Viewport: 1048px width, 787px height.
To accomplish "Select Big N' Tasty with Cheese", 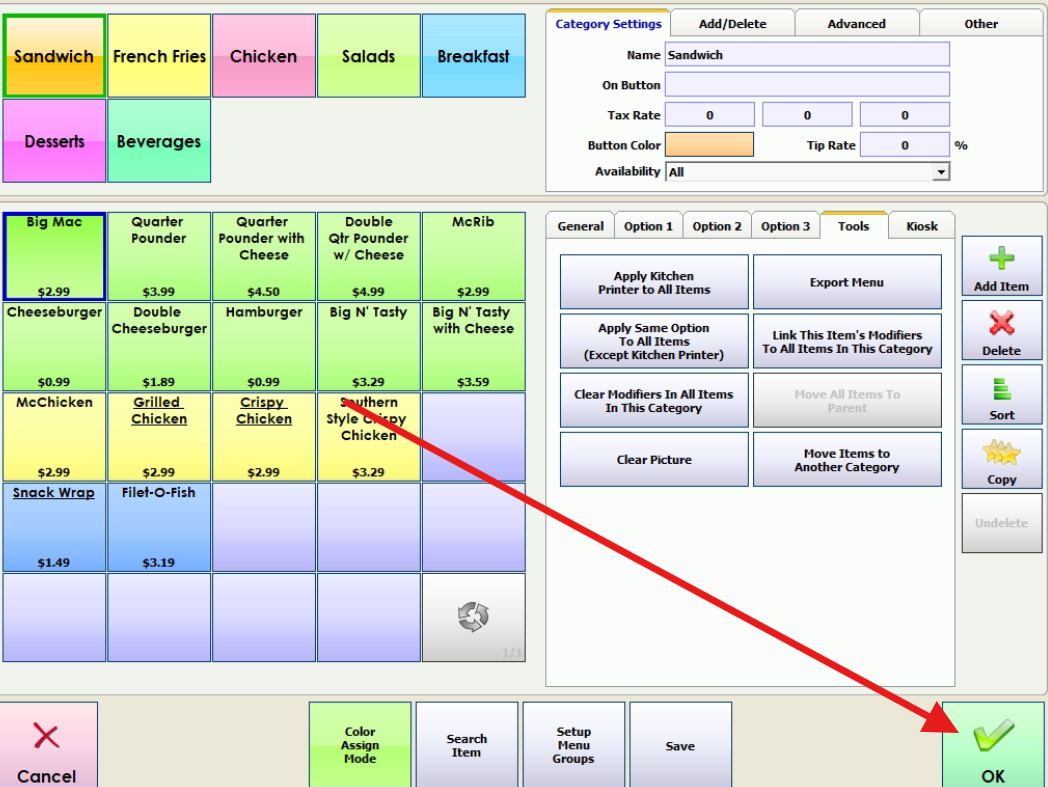I will (474, 347).
